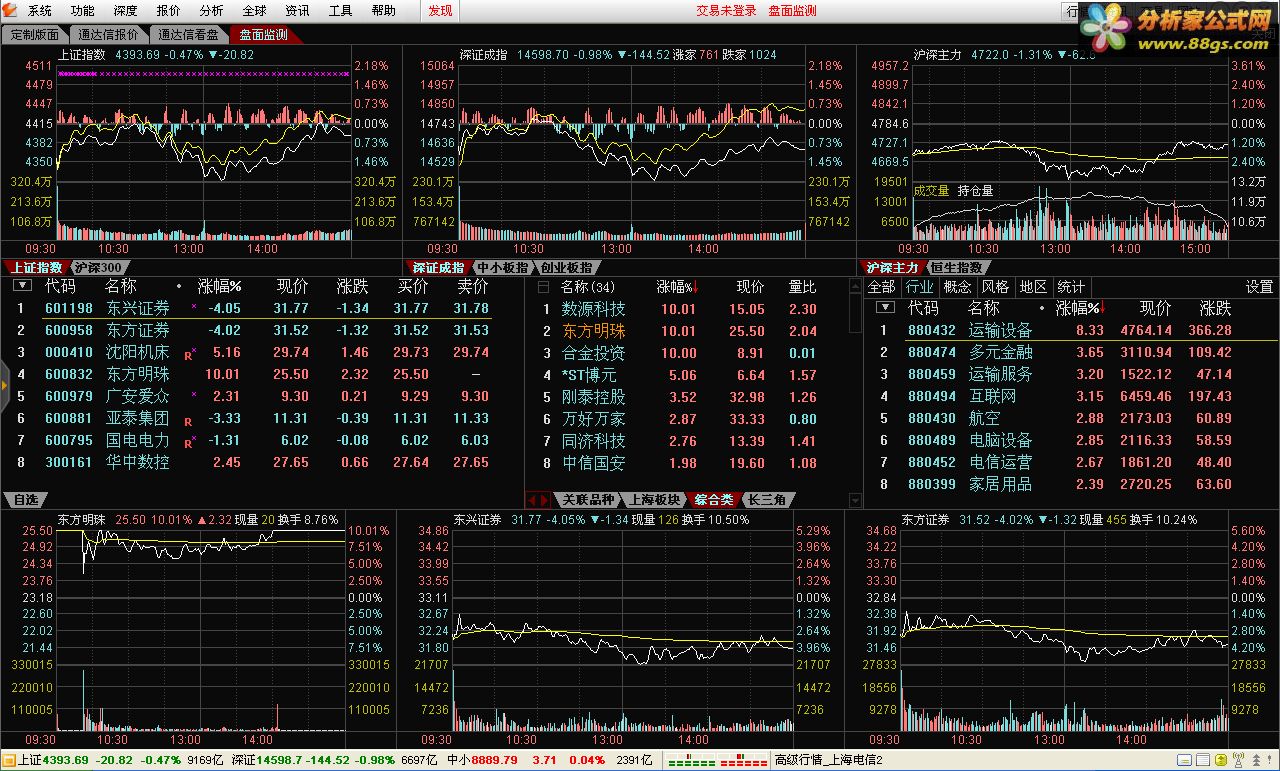Screen dimensions: 1280x771
Task: Select the 上海板块 tab
Action: [653, 499]
